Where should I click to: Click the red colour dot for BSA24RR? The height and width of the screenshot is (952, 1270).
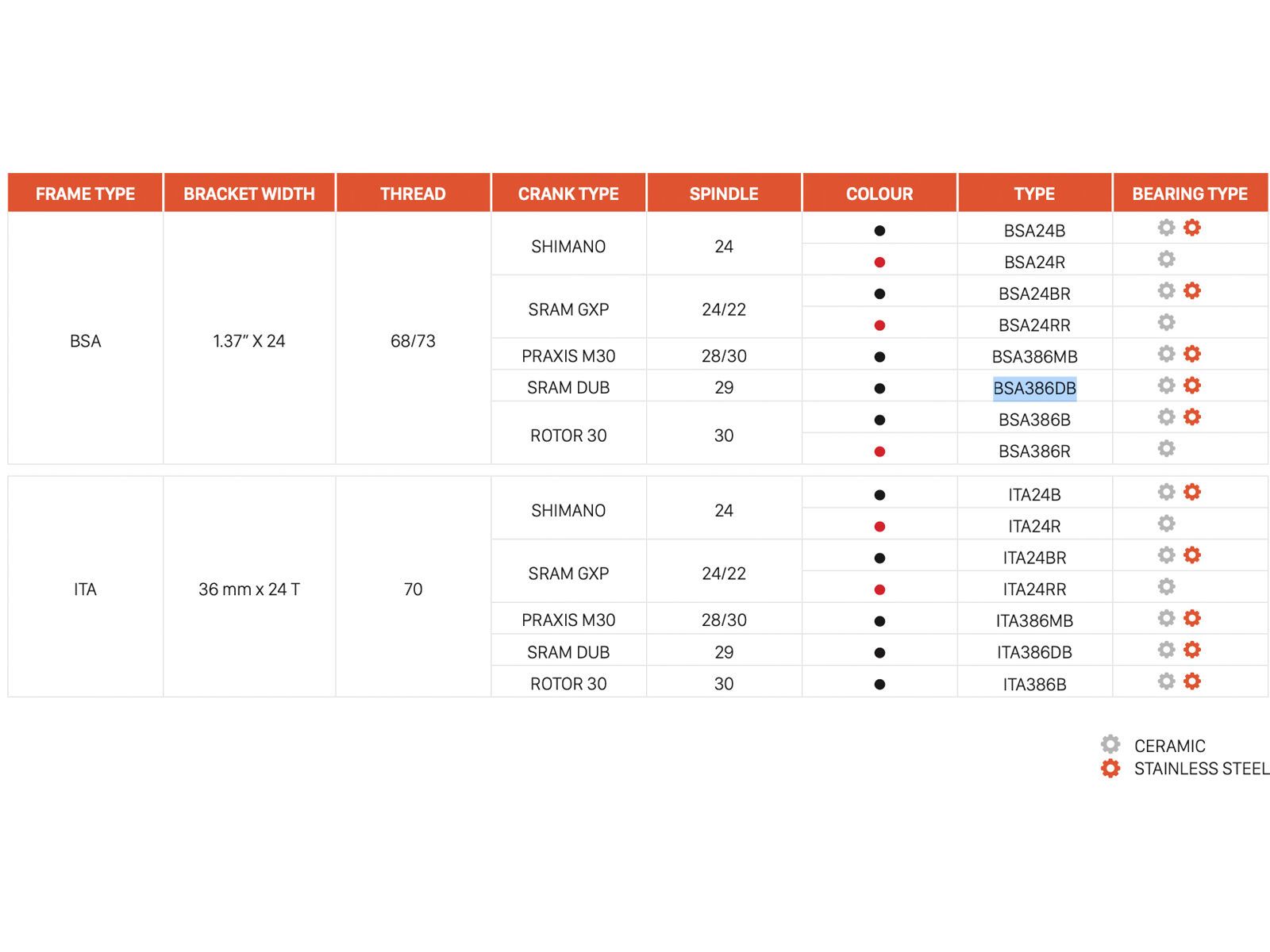(x=879, y=325)
